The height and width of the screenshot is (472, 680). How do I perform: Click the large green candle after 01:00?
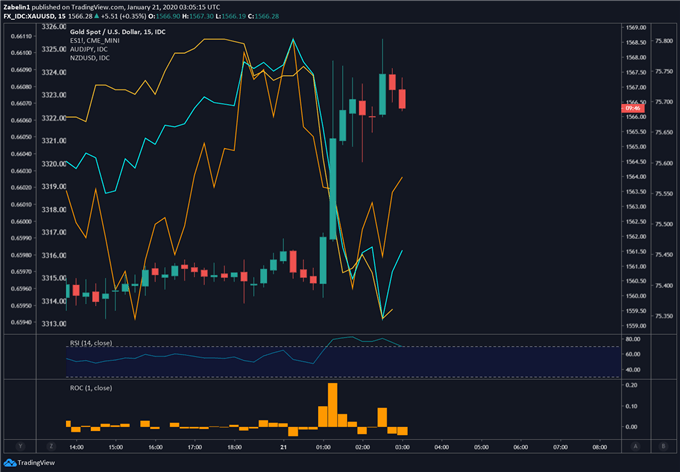tap(333, 189)
